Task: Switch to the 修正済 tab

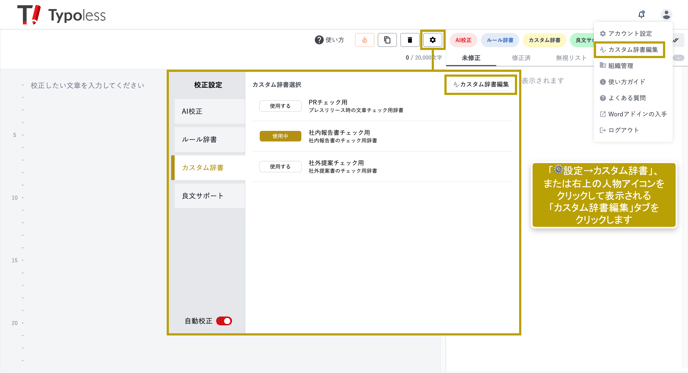Action: click(521, 58)
